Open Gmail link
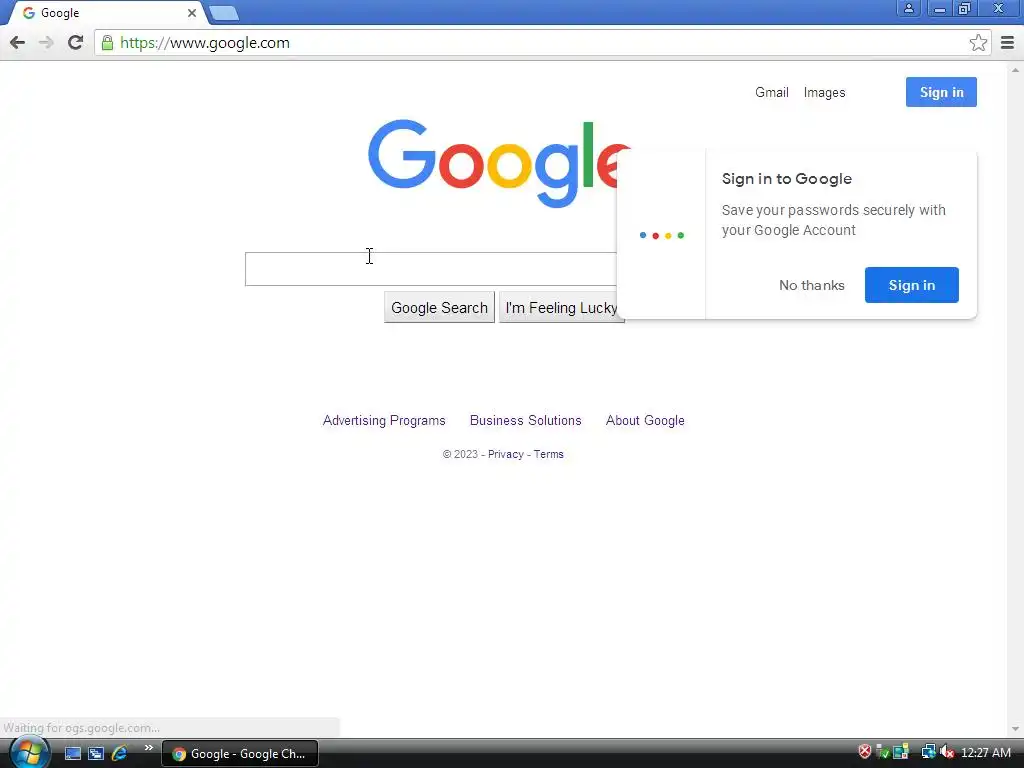This screenshot has width=1024, height=768. pos(772,93)
